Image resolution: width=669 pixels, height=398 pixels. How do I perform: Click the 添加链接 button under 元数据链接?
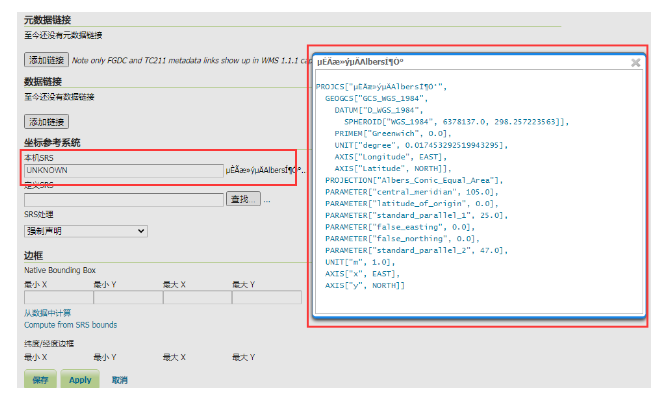(x=47, y=60)
